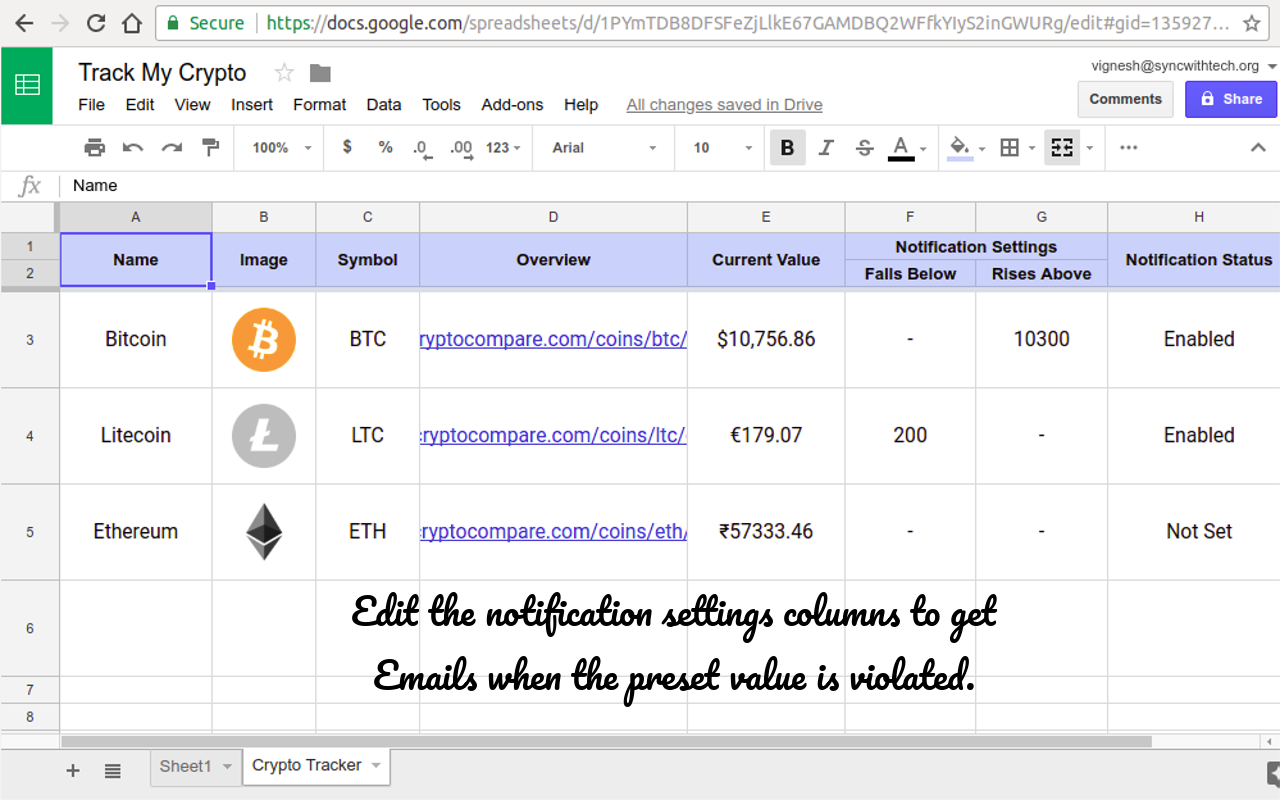Click the Share button
Screen dimensions: 1280x800
1231,99
